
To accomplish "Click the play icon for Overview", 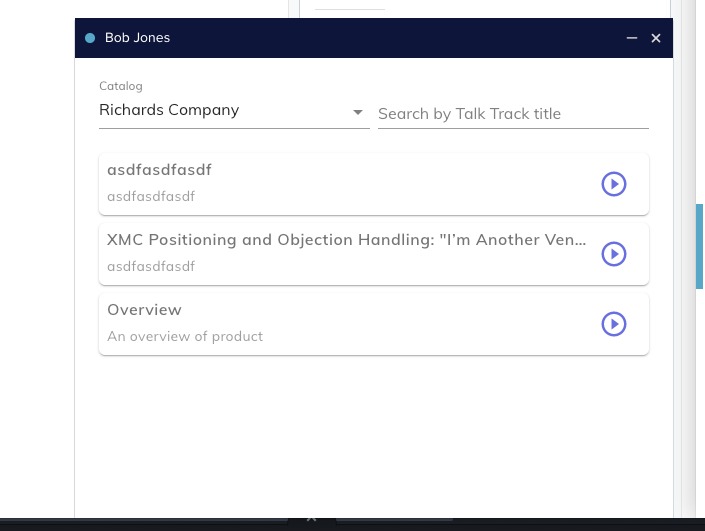I will tap(613, 324).
